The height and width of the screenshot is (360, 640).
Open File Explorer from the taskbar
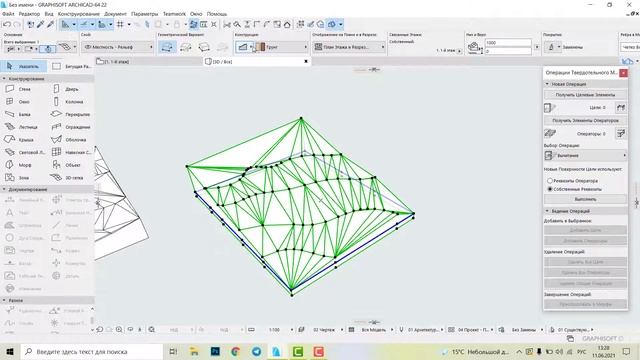coord(194,351)
